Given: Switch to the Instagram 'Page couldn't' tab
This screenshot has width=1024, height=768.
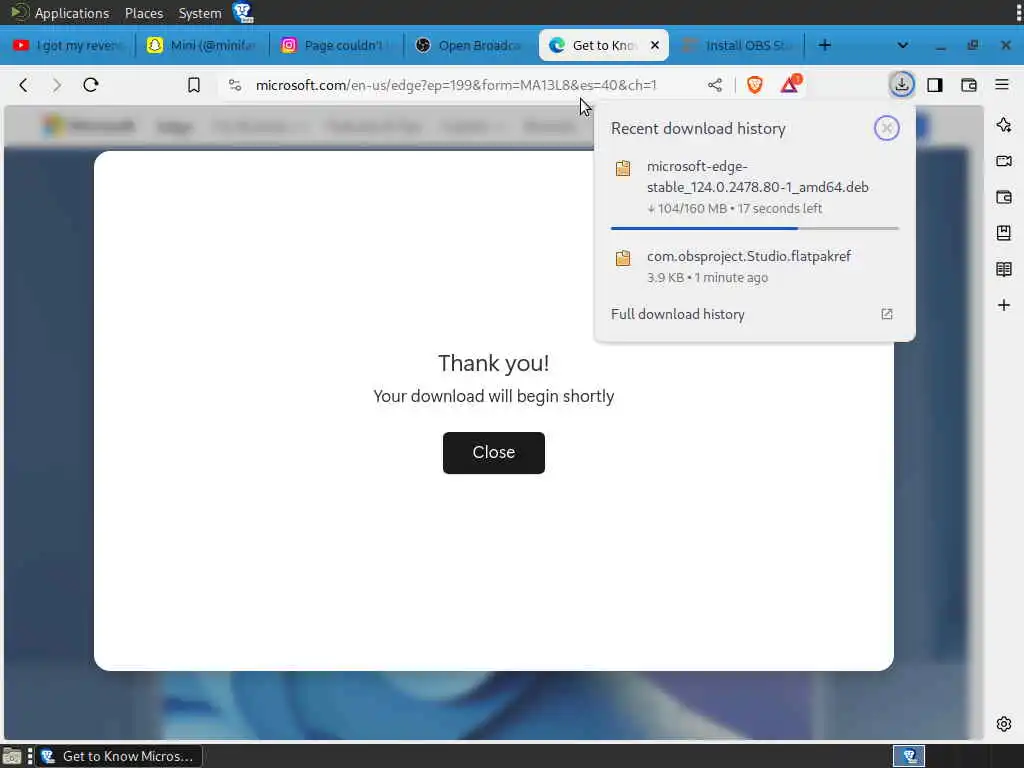Looking at the screenshot, I should coord(334,45).
